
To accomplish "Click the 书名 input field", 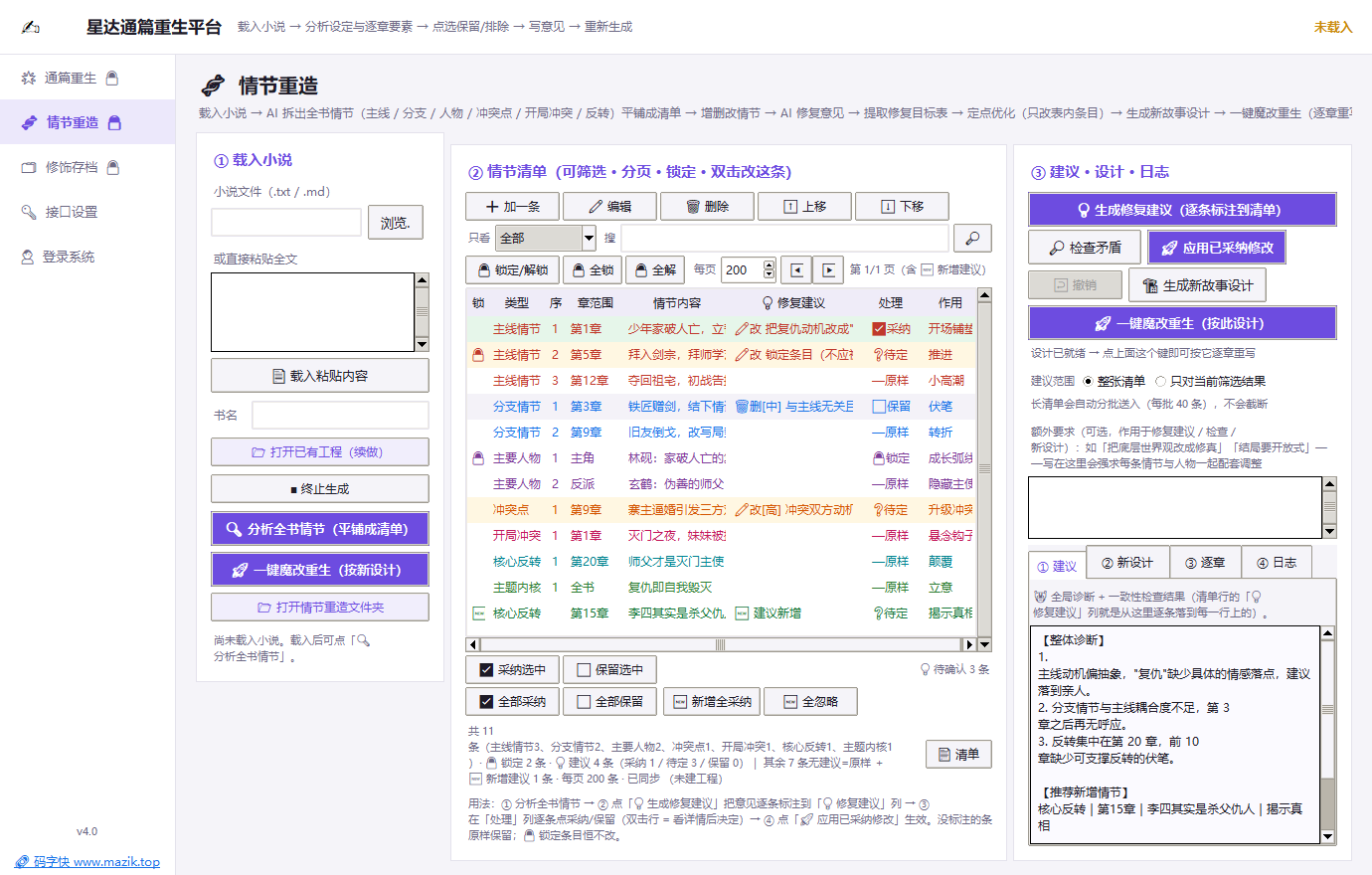I will coord(340,415).
